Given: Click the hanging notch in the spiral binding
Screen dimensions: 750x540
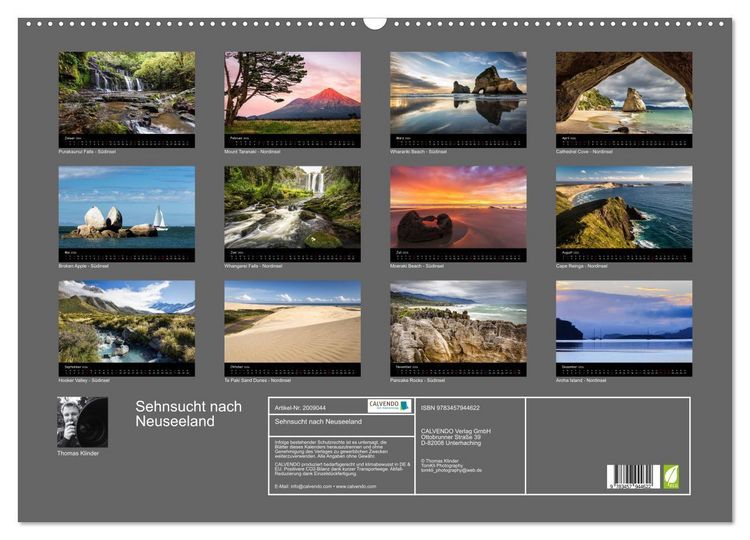Looking at the screenshot, I should tap(375, 23).
